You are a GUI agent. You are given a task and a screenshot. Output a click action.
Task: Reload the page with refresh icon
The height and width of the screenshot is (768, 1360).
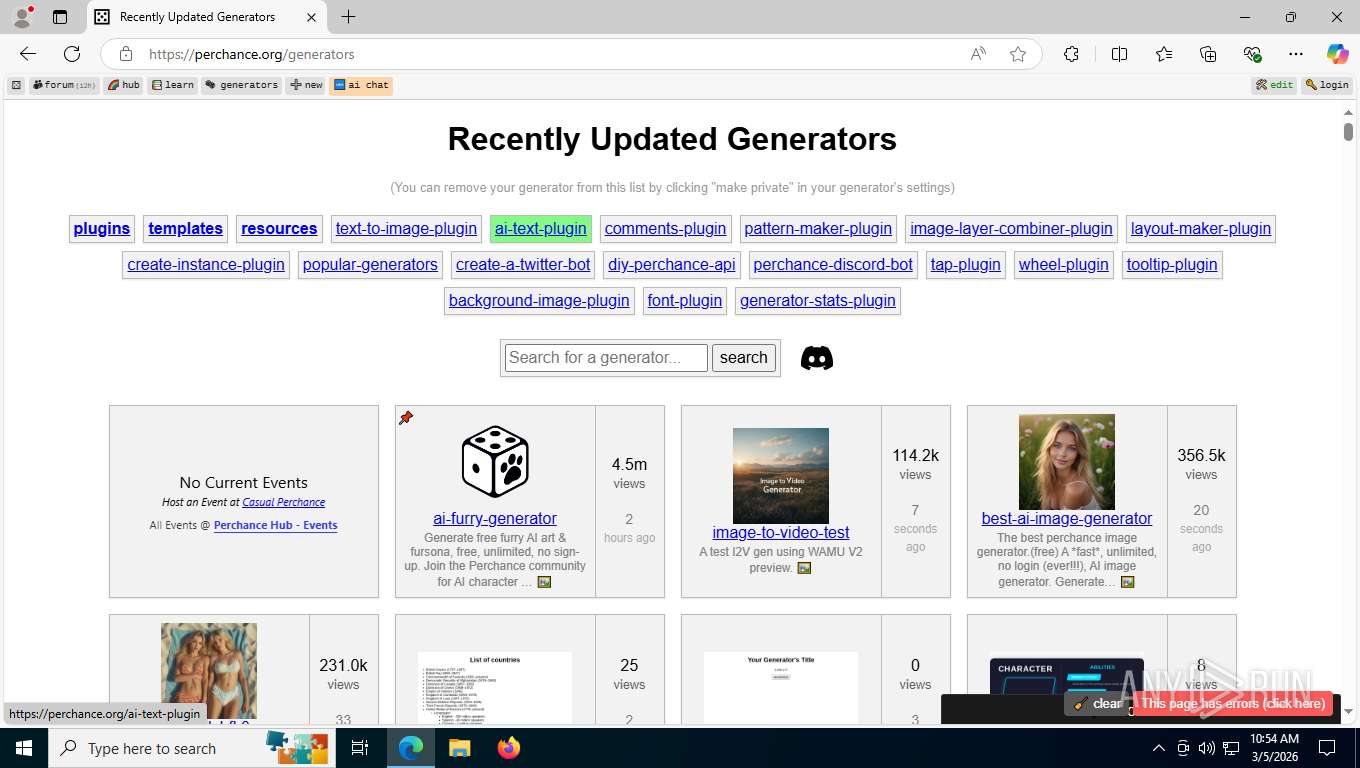72,54
